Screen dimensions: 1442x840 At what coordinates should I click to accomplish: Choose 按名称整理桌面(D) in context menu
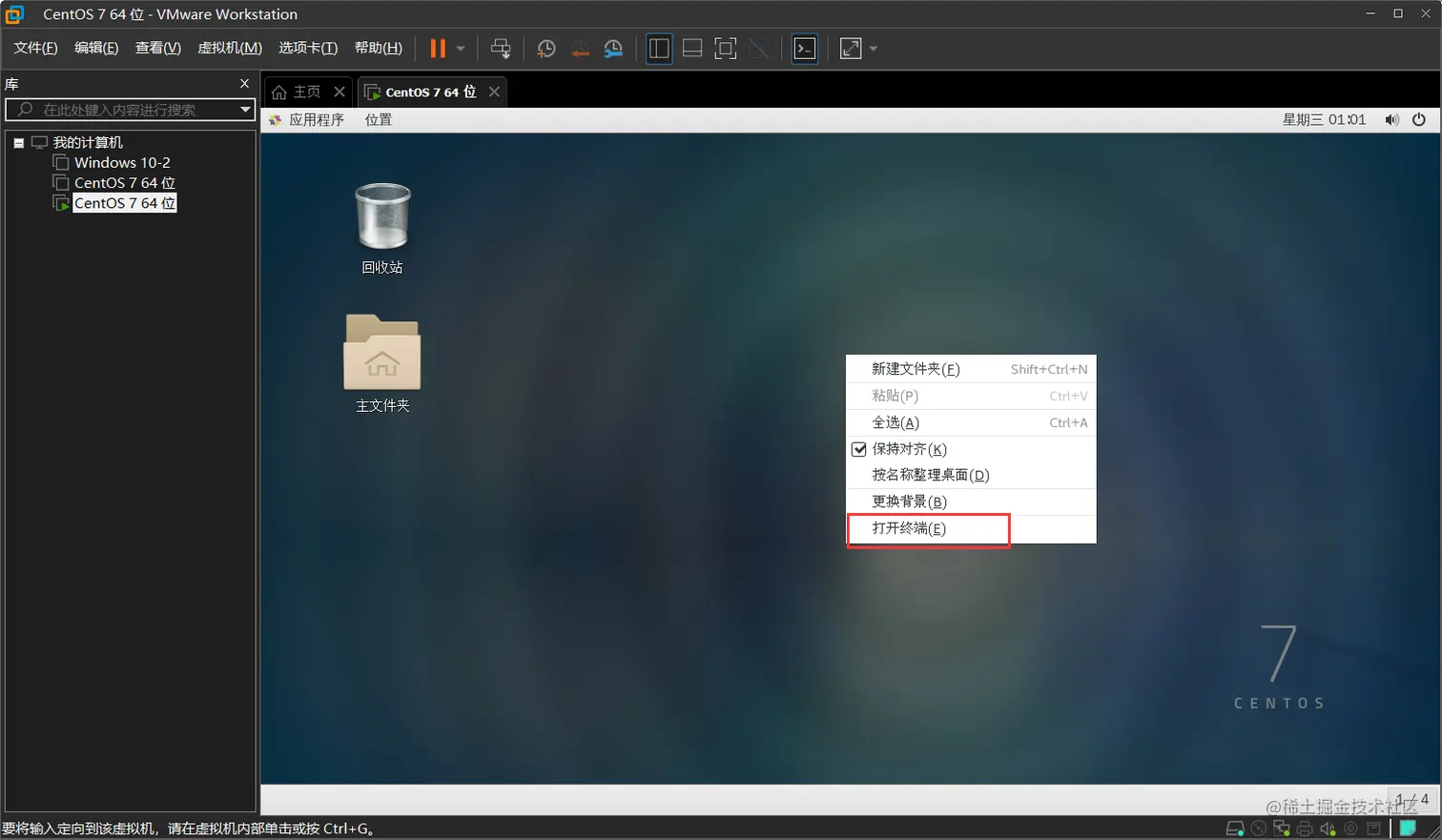971,475
